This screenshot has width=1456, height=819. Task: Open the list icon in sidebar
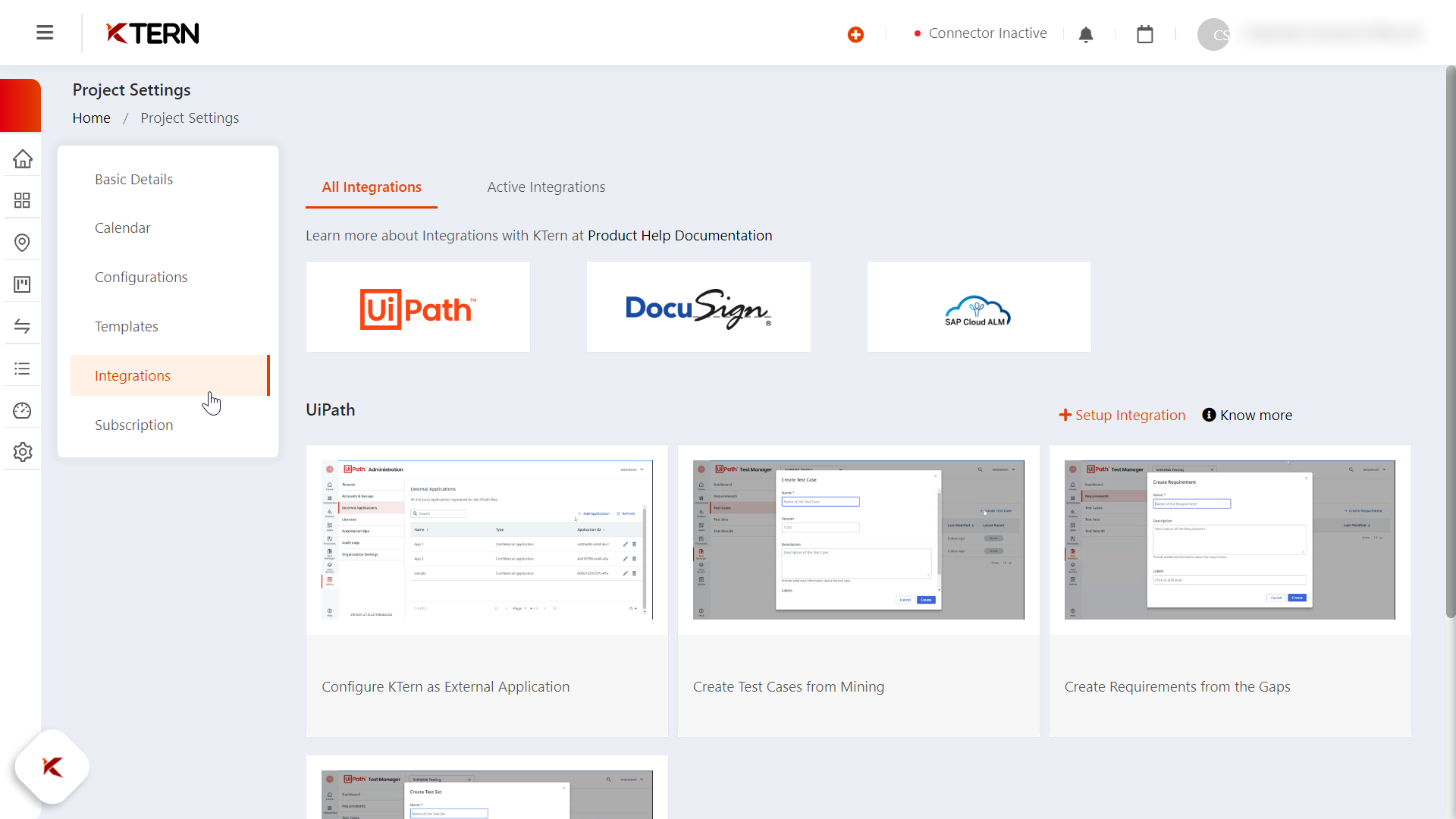[x=22, y=369]
